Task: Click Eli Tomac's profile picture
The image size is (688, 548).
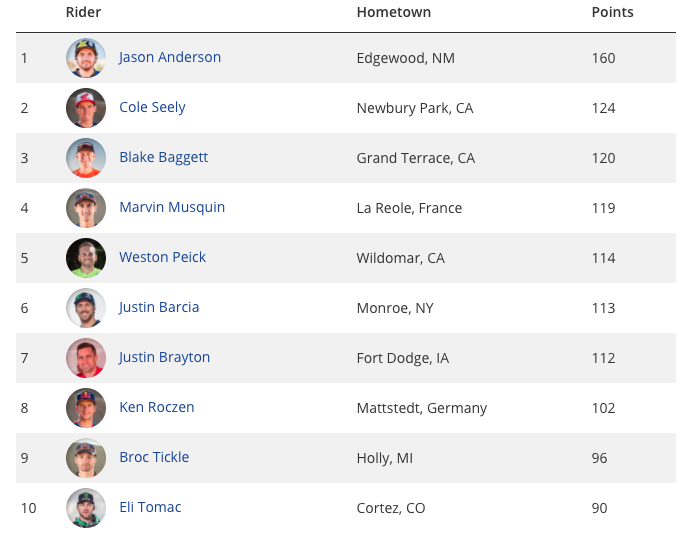Action: click(x=86, y=508)
